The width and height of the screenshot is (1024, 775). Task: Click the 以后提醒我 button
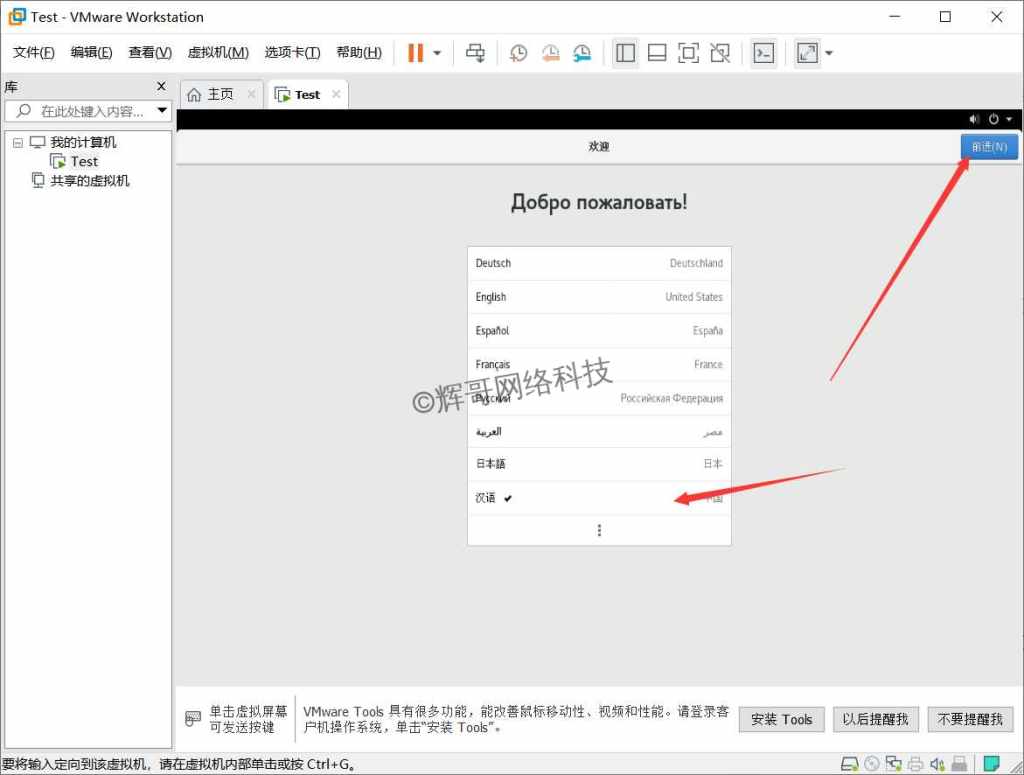(875, 720)
